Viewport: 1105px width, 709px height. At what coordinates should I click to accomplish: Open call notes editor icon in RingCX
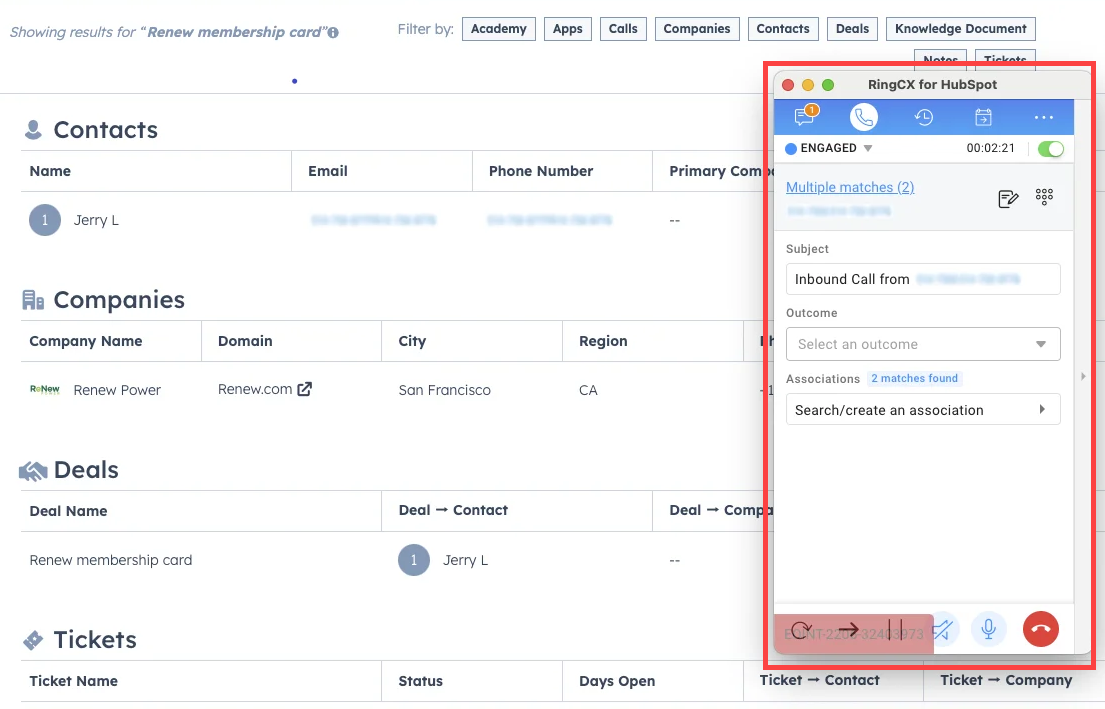1008,199
